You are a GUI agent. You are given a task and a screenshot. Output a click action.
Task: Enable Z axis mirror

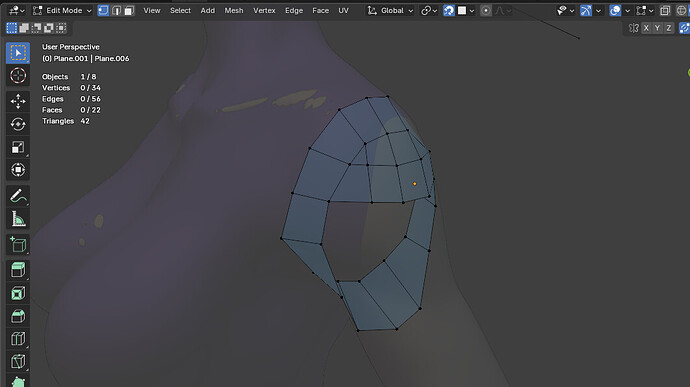669,28
